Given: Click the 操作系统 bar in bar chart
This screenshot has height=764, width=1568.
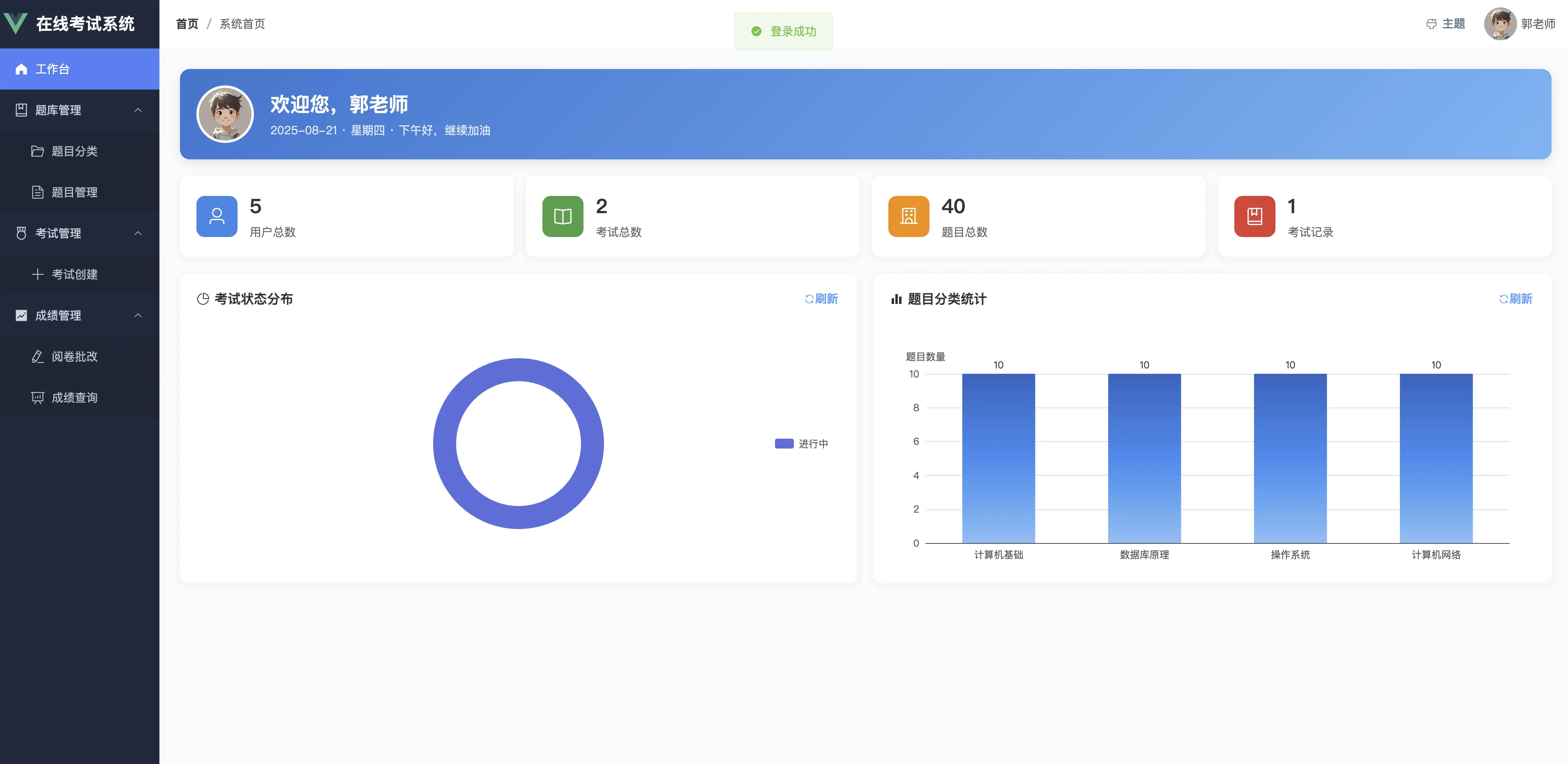Looking at the screenshot, I should (x=1290, y=458).
